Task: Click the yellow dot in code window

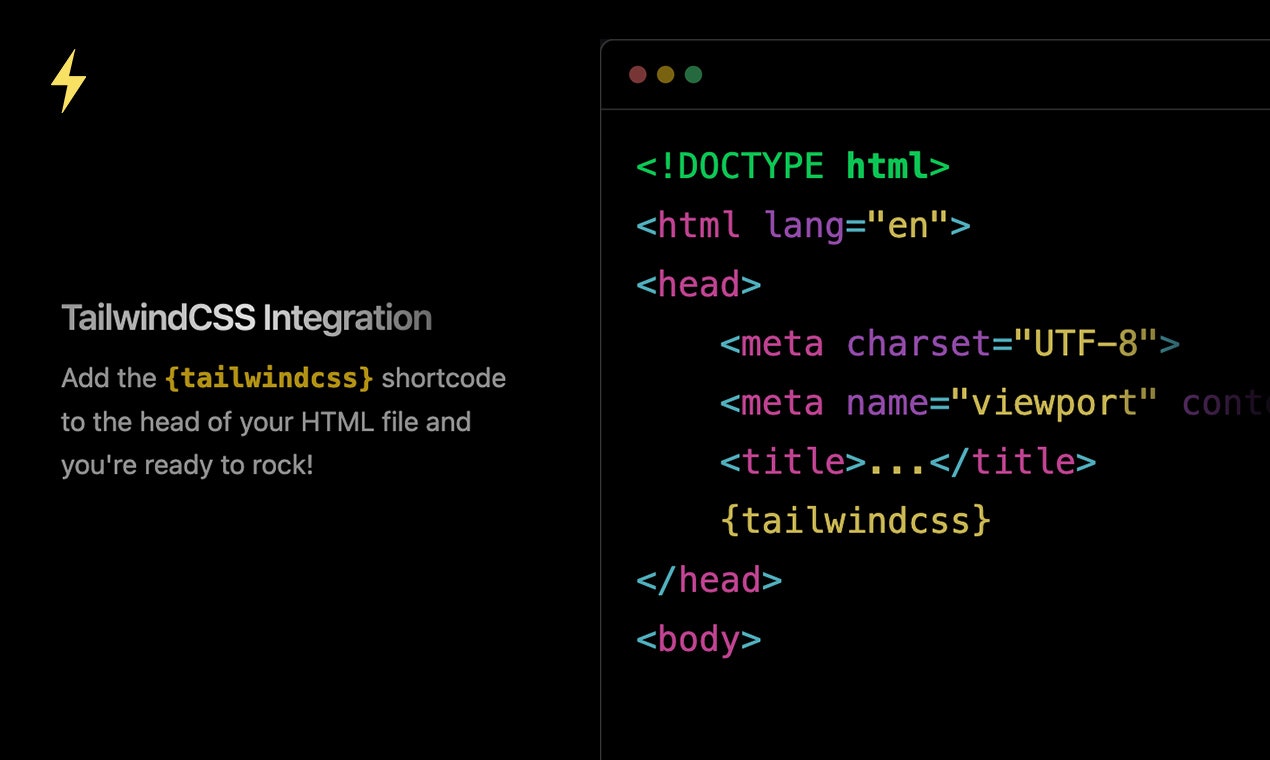Action: pyautogui.click(x=665, y=75)
